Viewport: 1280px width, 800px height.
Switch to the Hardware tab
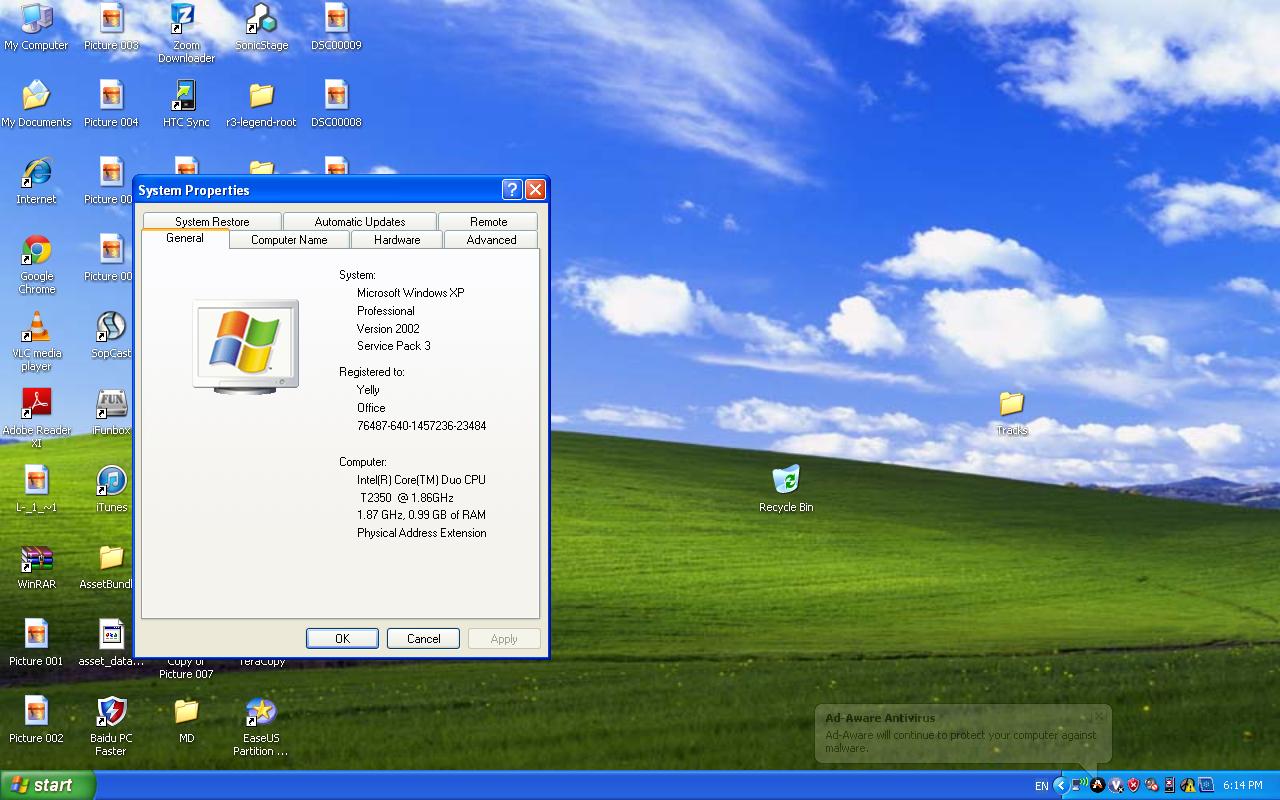(x=397, y=240)
